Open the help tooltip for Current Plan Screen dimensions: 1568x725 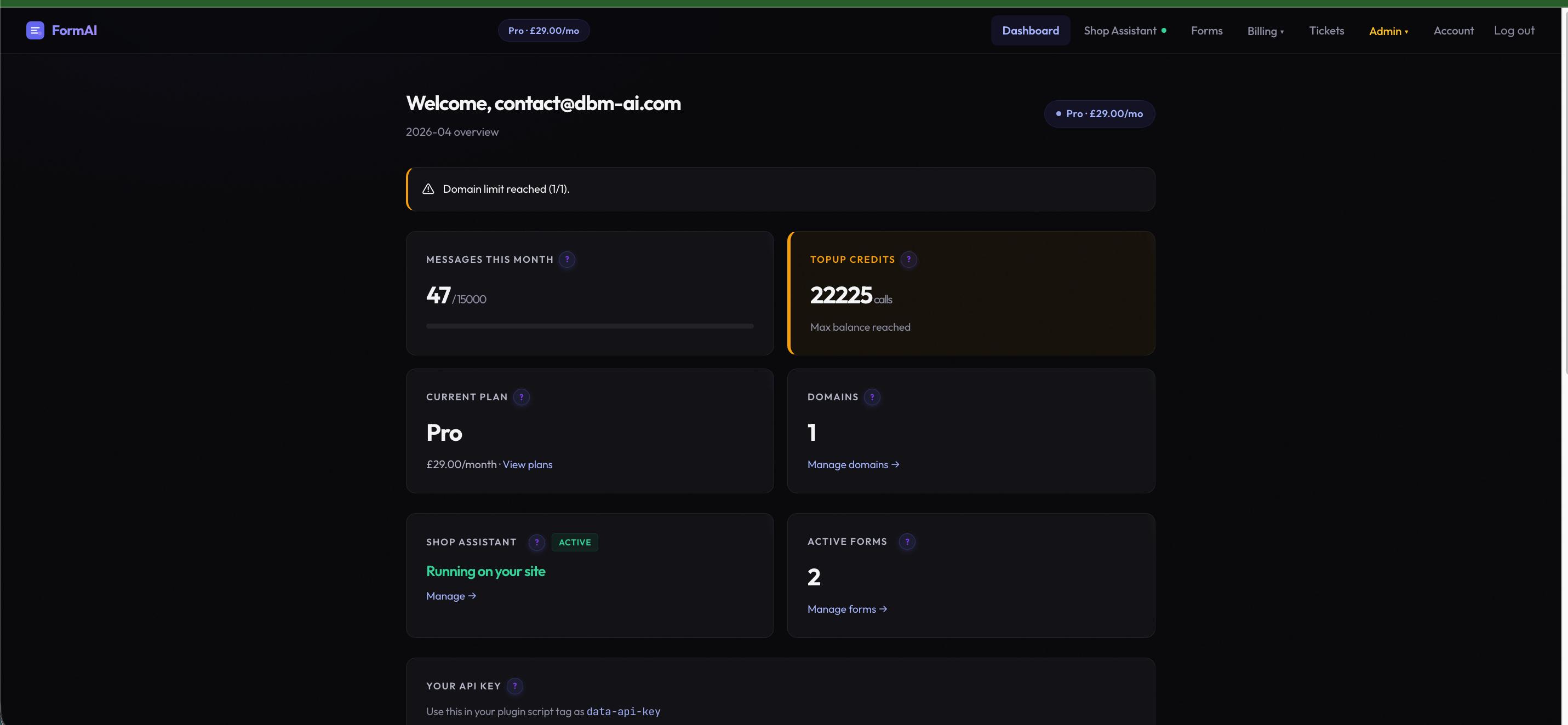521,397
